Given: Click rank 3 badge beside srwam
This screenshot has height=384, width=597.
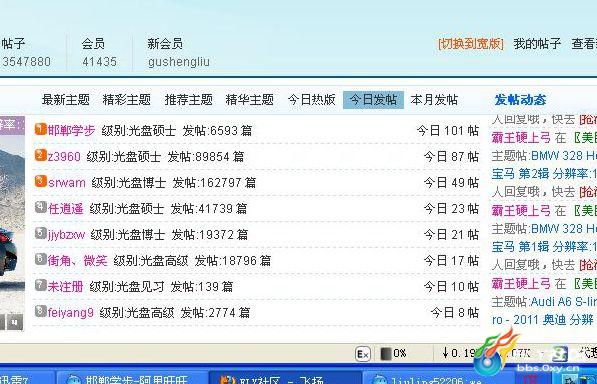Looking at the screenshot, I should coord(41,181).
